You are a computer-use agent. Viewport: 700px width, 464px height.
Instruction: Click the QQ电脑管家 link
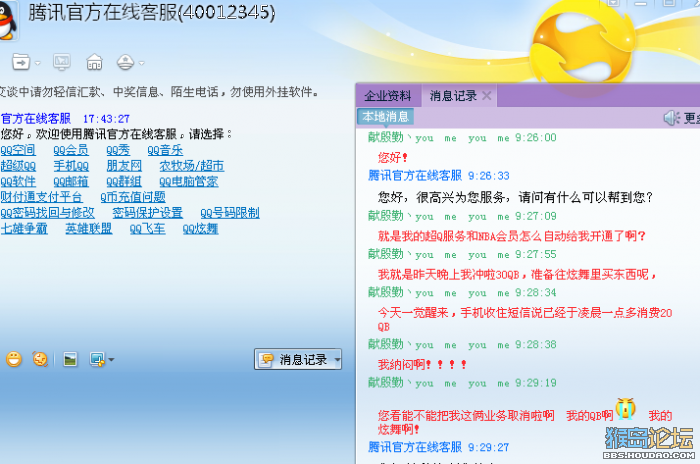pyautogui.click(x=189, y=182)
